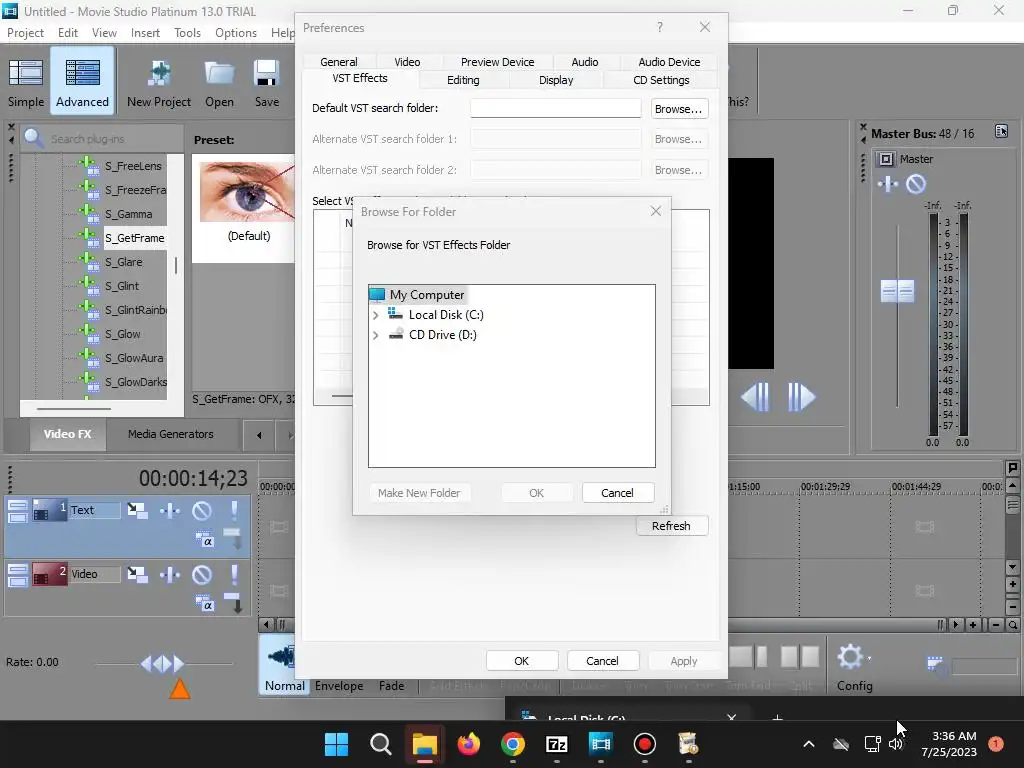The image size is (1024, 768).
Task: Open the Media Generators tab
Action: (170, 434)
